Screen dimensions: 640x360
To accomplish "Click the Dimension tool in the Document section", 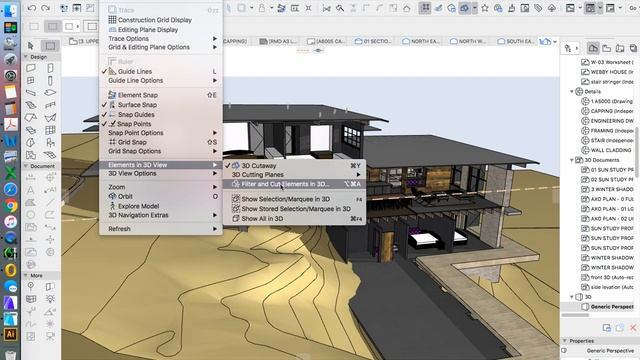I will 31,177.
